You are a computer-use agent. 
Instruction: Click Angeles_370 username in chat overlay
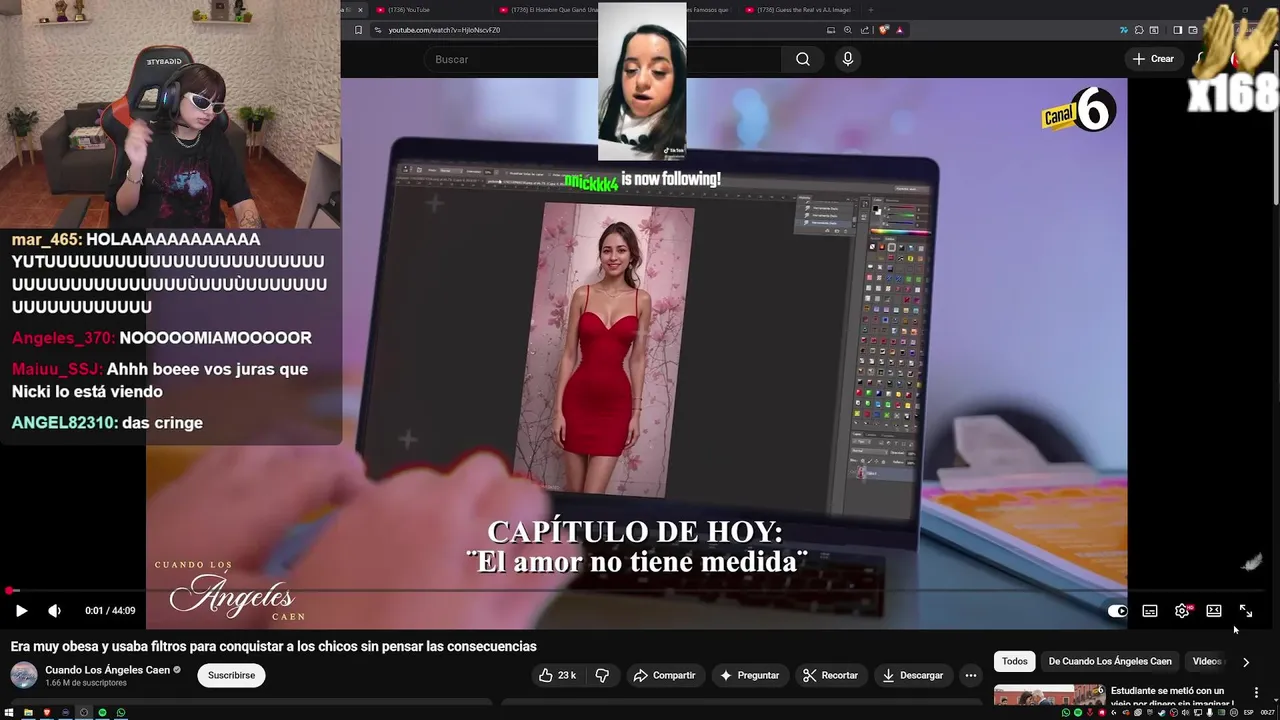[x=63, y=338]
